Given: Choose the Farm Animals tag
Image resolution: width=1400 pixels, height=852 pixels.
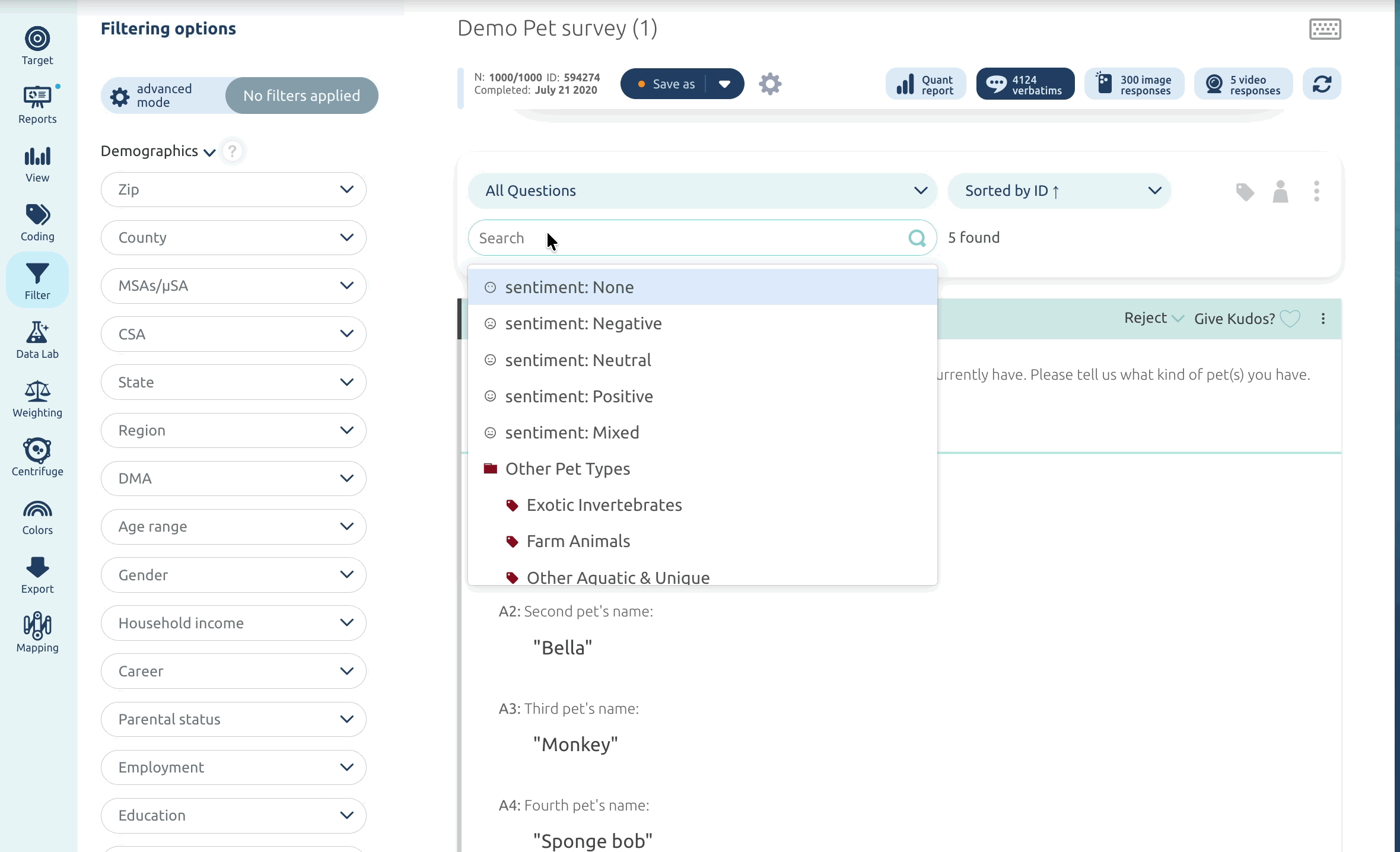Looking at the screenshot, I should pyautogui.click(x=702, y=541).
